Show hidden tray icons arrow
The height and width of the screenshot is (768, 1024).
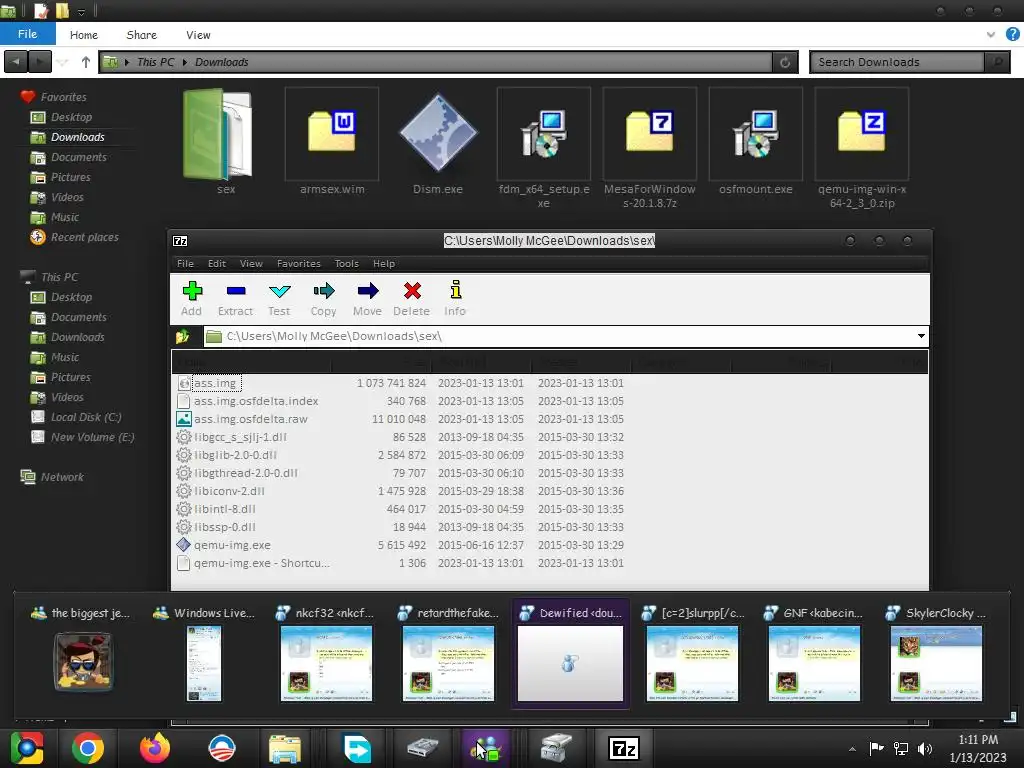coord(852,749)
